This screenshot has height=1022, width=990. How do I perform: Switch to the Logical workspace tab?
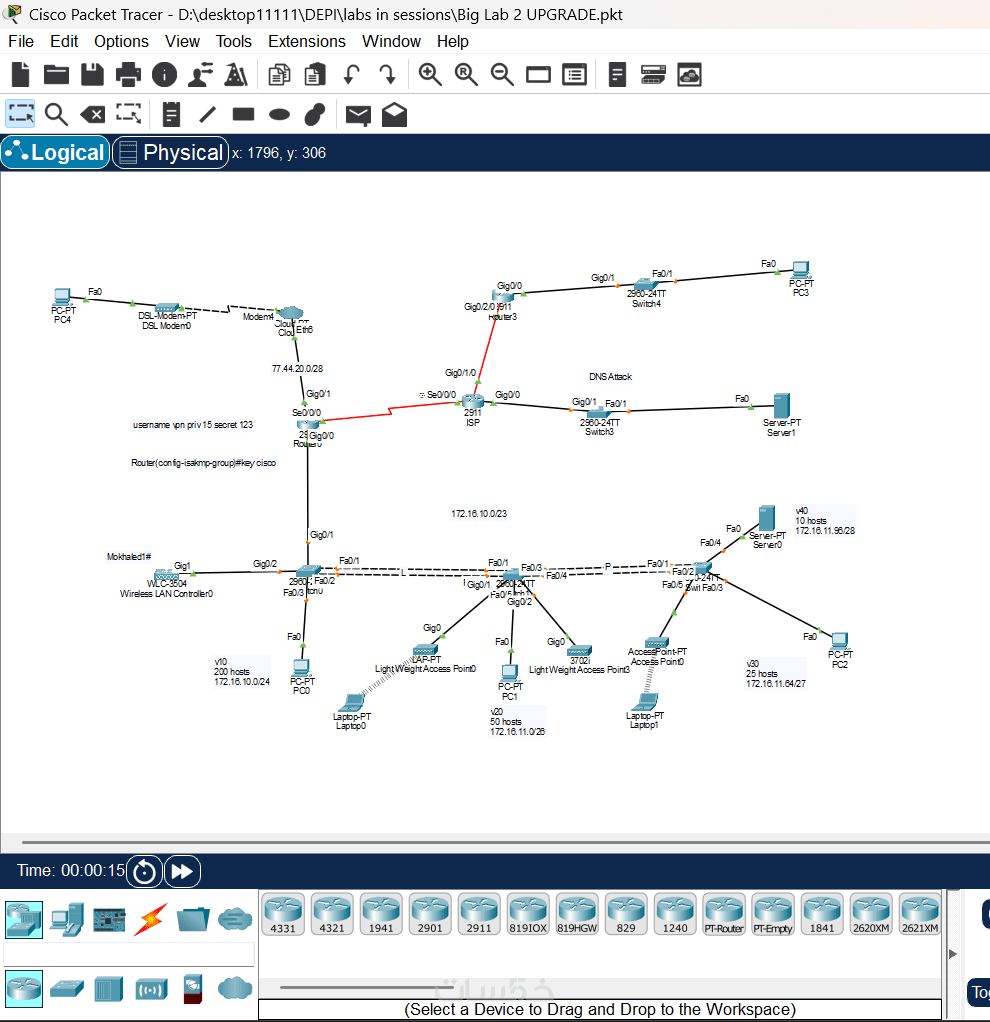click(55, 153)
